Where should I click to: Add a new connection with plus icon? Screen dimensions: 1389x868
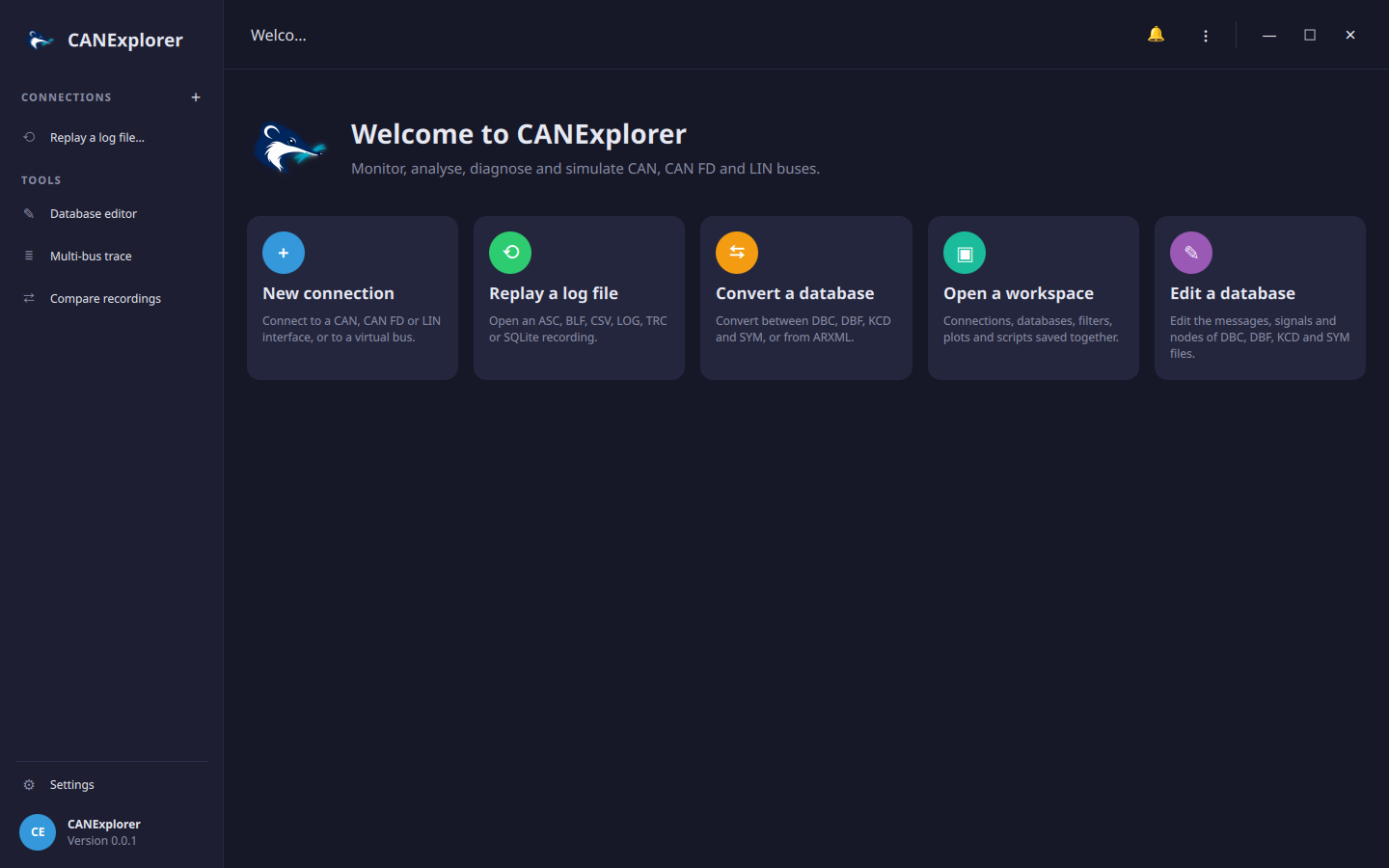pyautogui.click(x=196, y=97)
